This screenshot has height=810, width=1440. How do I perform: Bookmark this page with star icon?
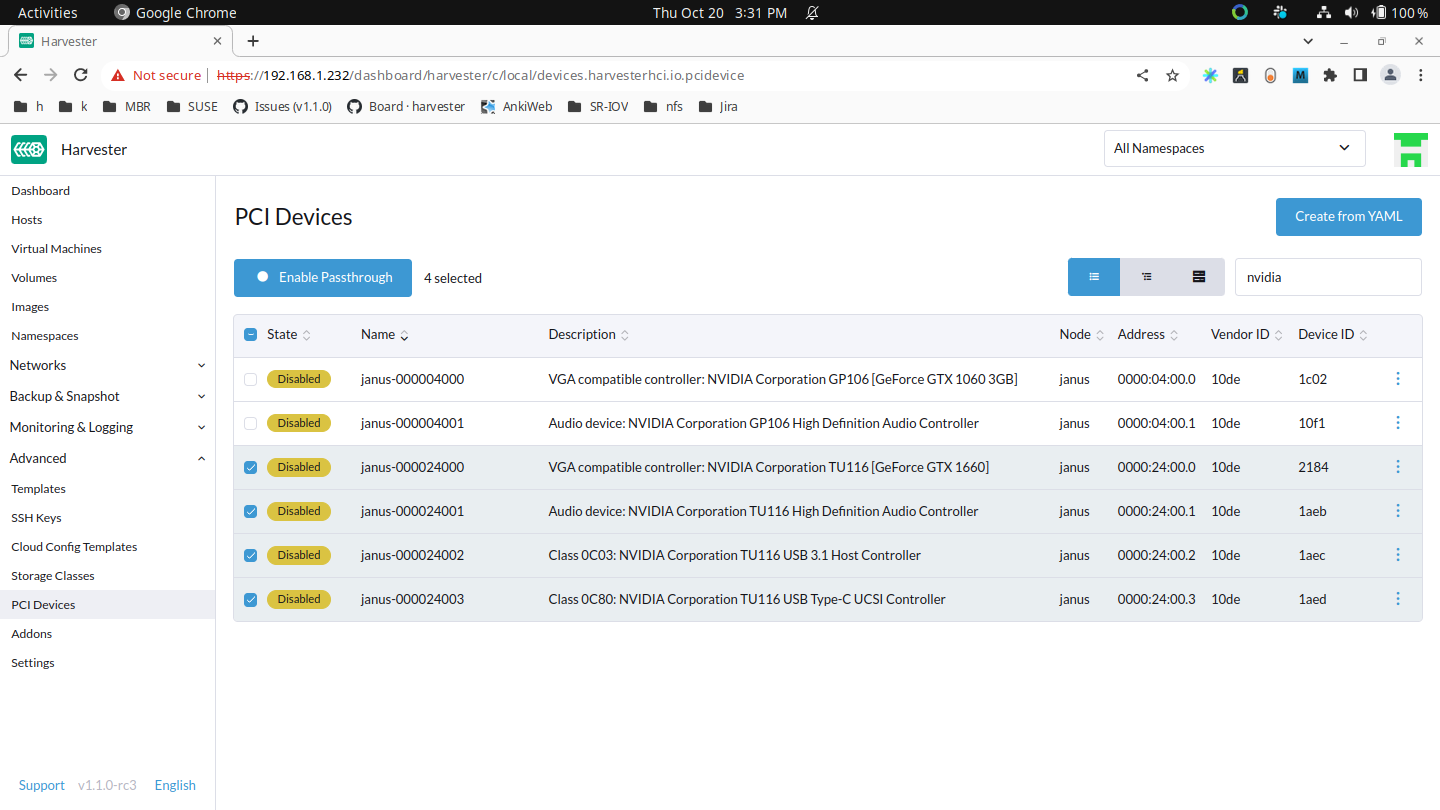(1172, 75)
